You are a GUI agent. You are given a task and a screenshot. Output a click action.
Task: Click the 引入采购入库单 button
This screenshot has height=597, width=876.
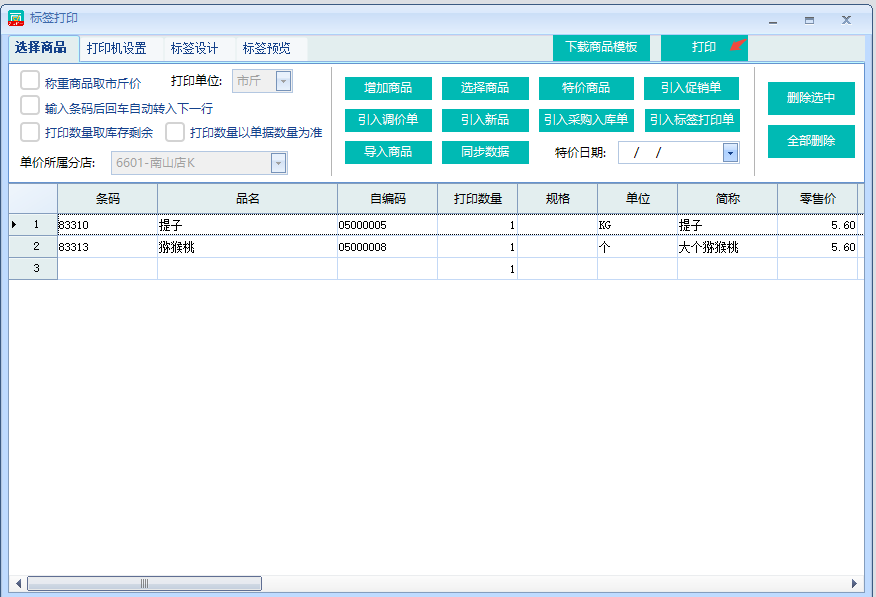pos(586,120)
